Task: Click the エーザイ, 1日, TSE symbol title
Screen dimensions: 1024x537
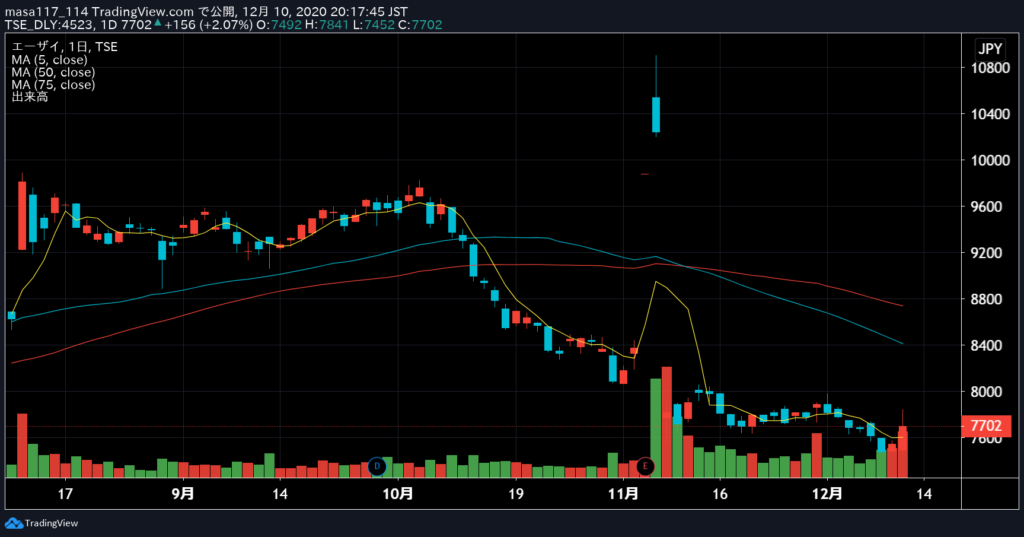Action: 64,46
